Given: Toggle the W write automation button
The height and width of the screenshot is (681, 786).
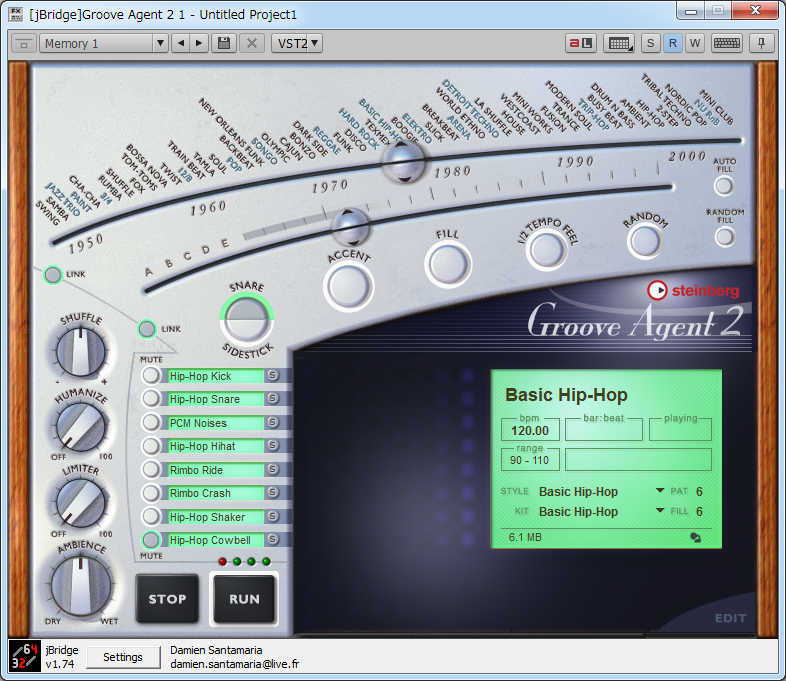Looking at the screenshot, I should (x=695, y=44).
